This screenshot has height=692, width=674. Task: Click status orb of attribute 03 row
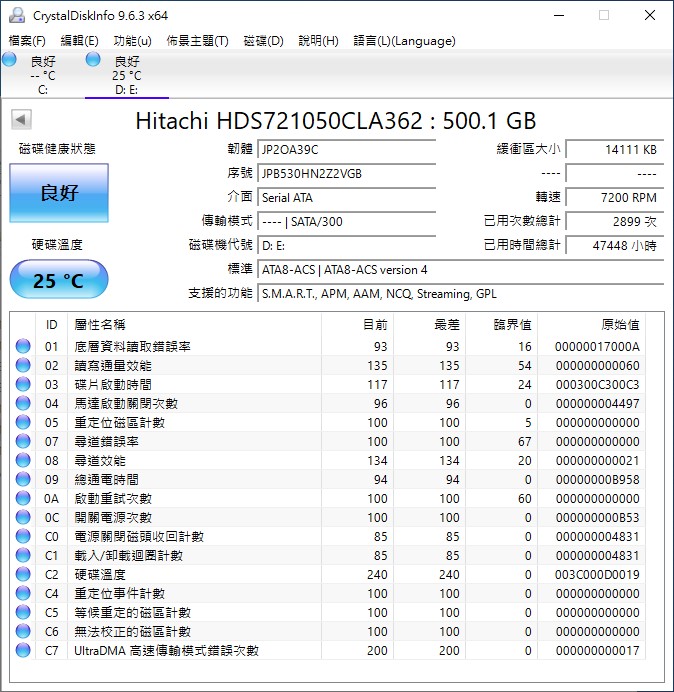(23, 384)
